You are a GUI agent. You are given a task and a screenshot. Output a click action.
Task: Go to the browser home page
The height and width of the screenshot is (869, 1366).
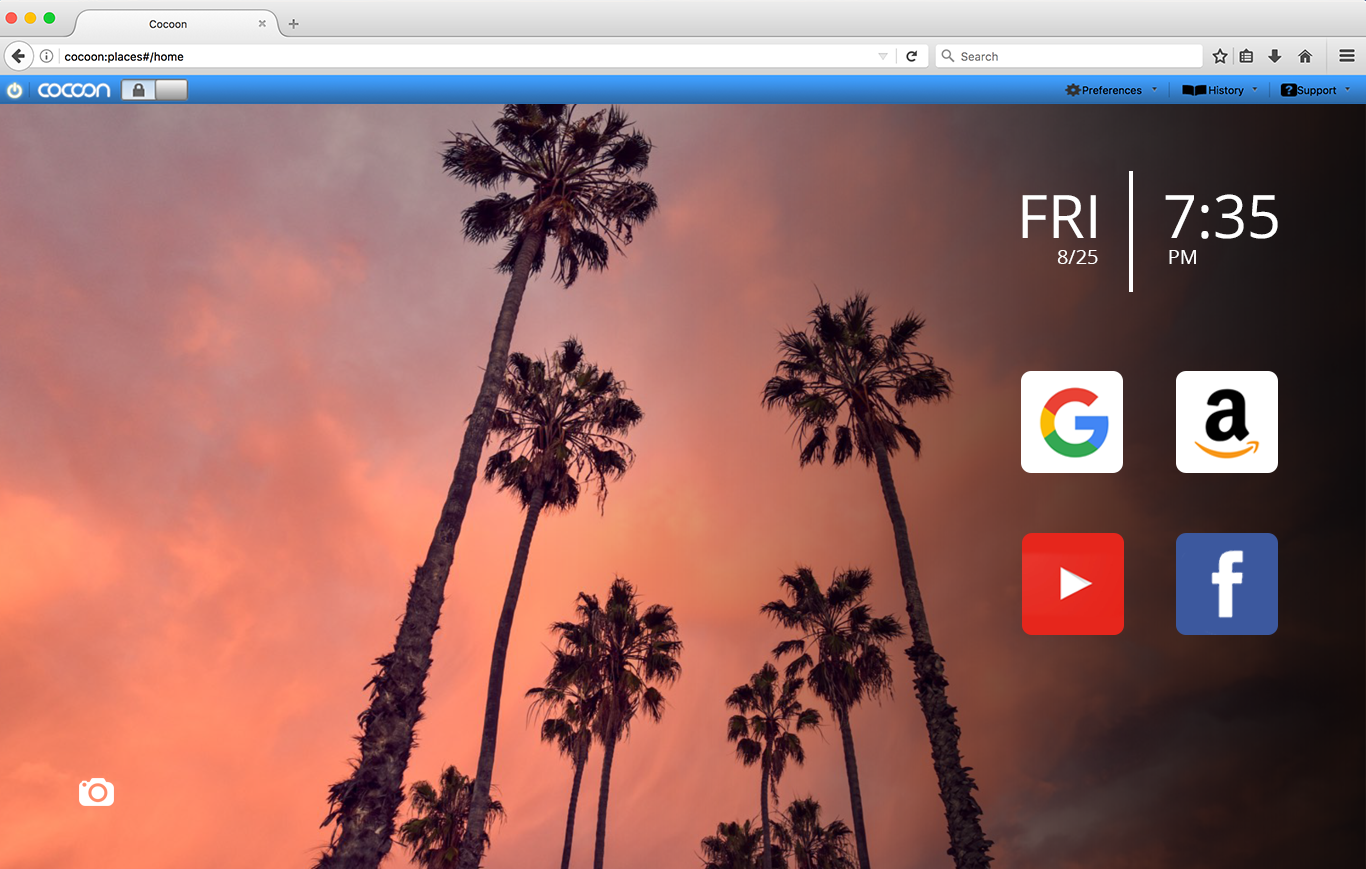pyautogui.click(x=1305, y=56)
